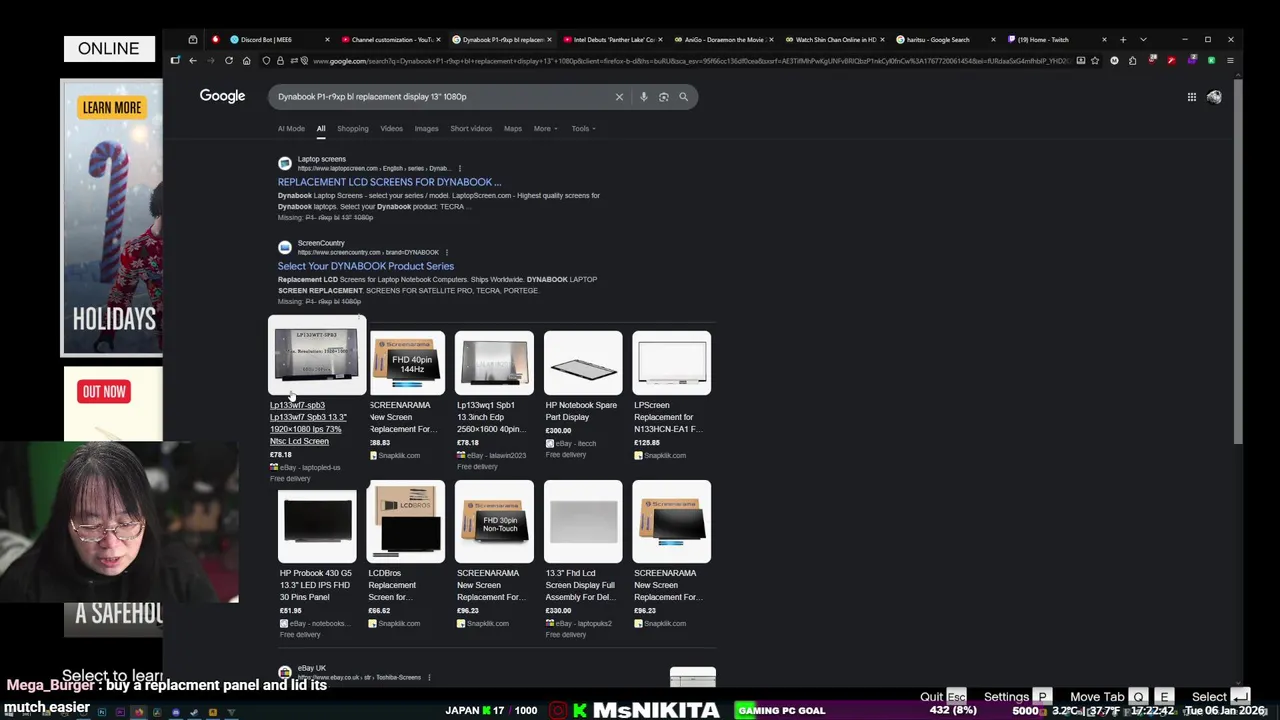1280x720 pixels.
Task: Open SCREENARAMA FHD 30pin Non-Touch thumbnail
Action: click(494, 522)
